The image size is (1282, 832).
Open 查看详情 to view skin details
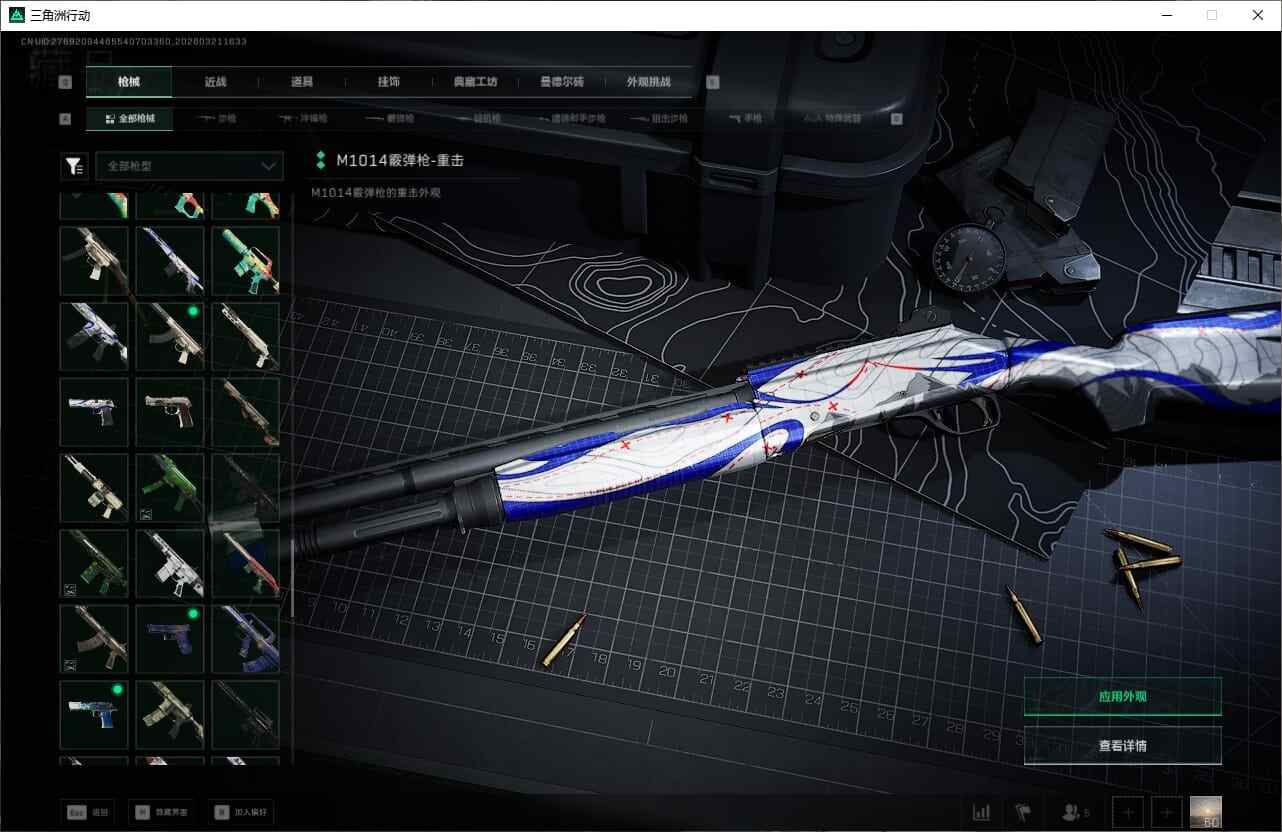[x=1123, y=745]
